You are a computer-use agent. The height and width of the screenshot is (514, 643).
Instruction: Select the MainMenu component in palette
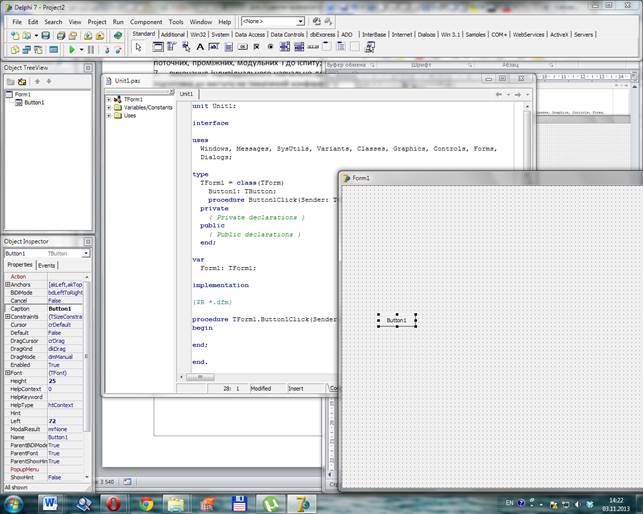click(x=171, y=47)
